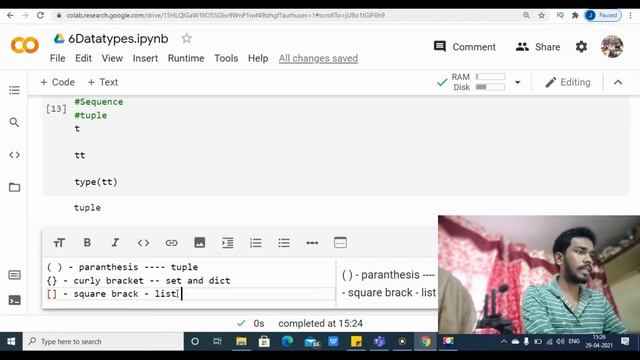
Task: Open the Tools menu
Action: point(226,58)
